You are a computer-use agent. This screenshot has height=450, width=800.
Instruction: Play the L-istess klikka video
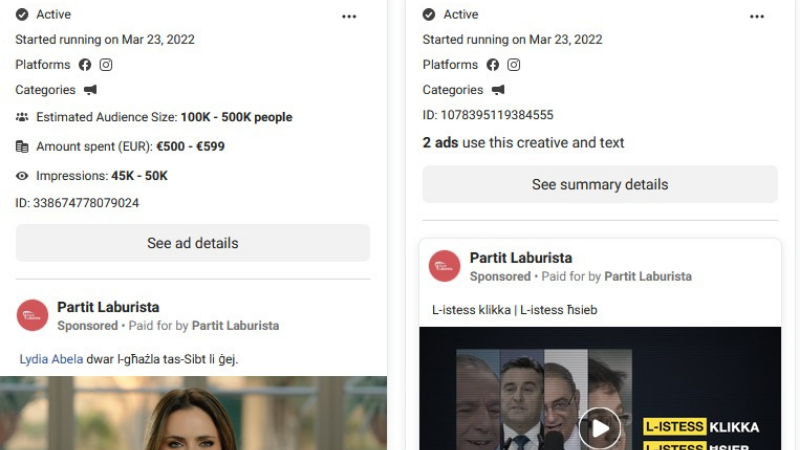(x=599, y=428)
